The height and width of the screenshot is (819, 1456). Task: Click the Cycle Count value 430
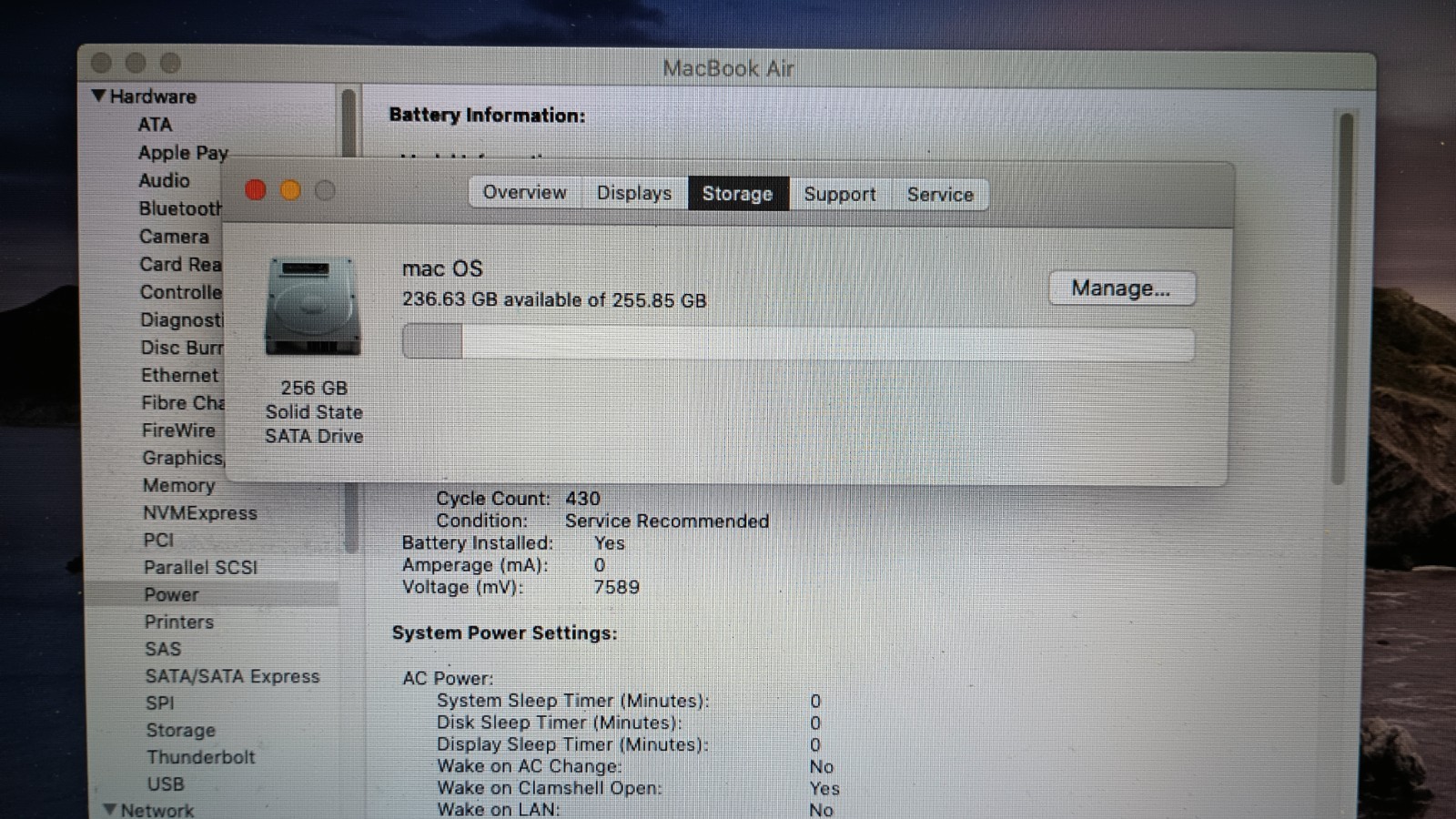point(582,499)
